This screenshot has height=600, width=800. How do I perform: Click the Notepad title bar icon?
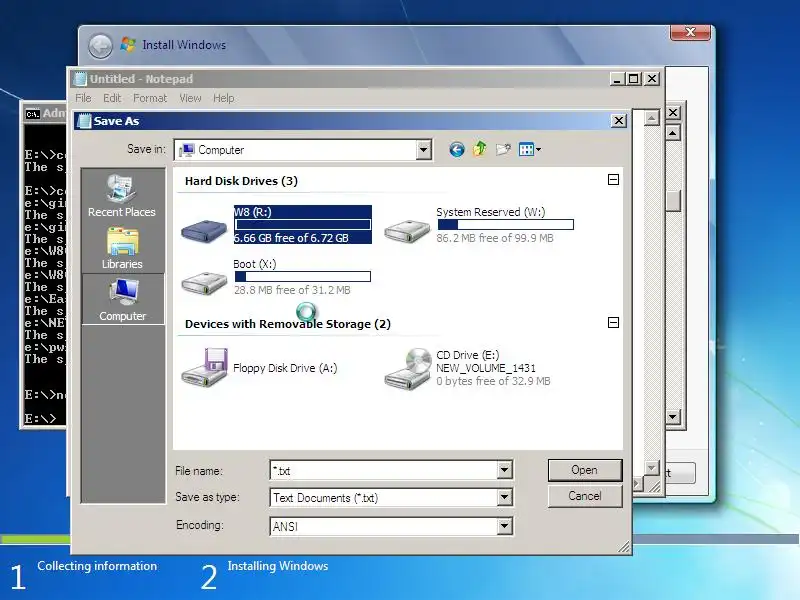pos(80,79)
